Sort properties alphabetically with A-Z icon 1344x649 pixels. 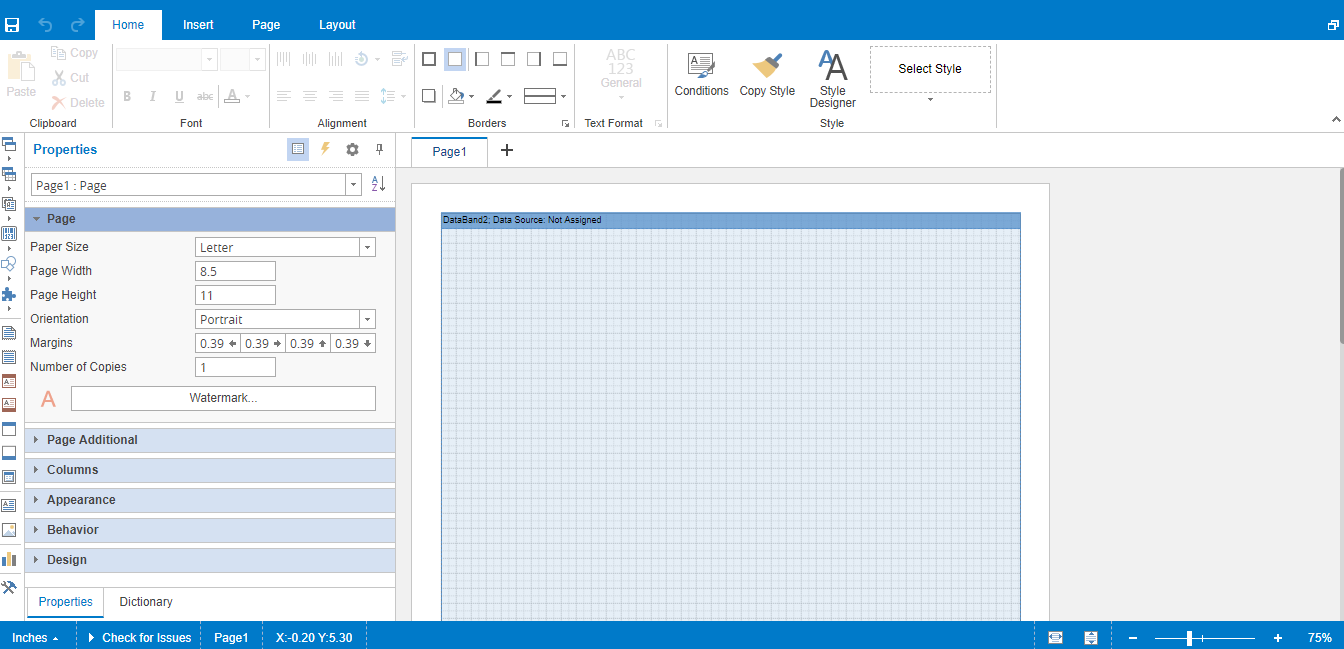[378, 184]
